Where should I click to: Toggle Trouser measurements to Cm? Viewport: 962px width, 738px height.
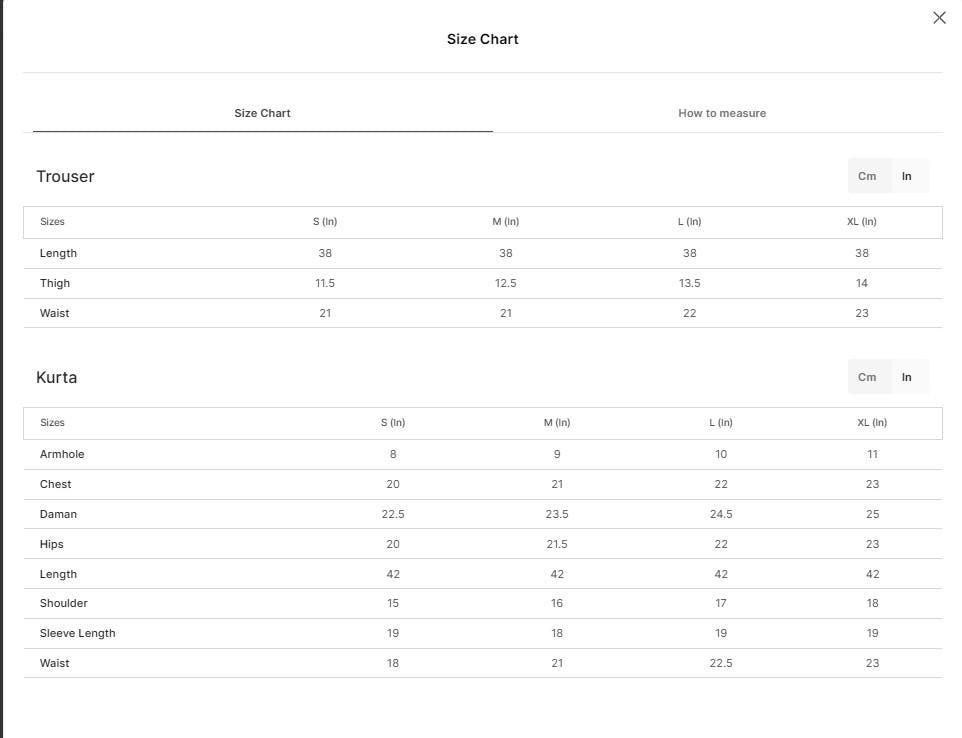coord(866,176)
